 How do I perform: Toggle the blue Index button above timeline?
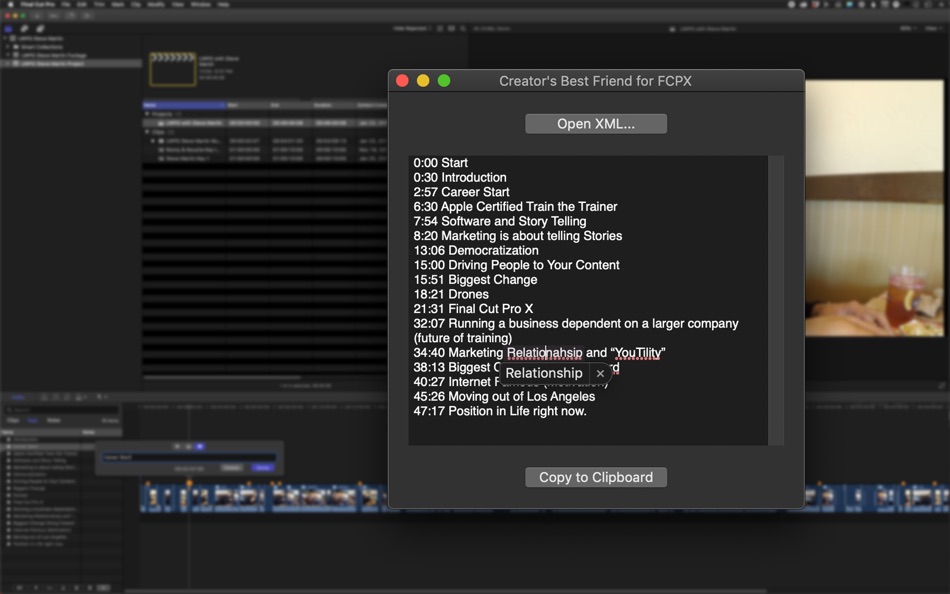tap(18, 397)
